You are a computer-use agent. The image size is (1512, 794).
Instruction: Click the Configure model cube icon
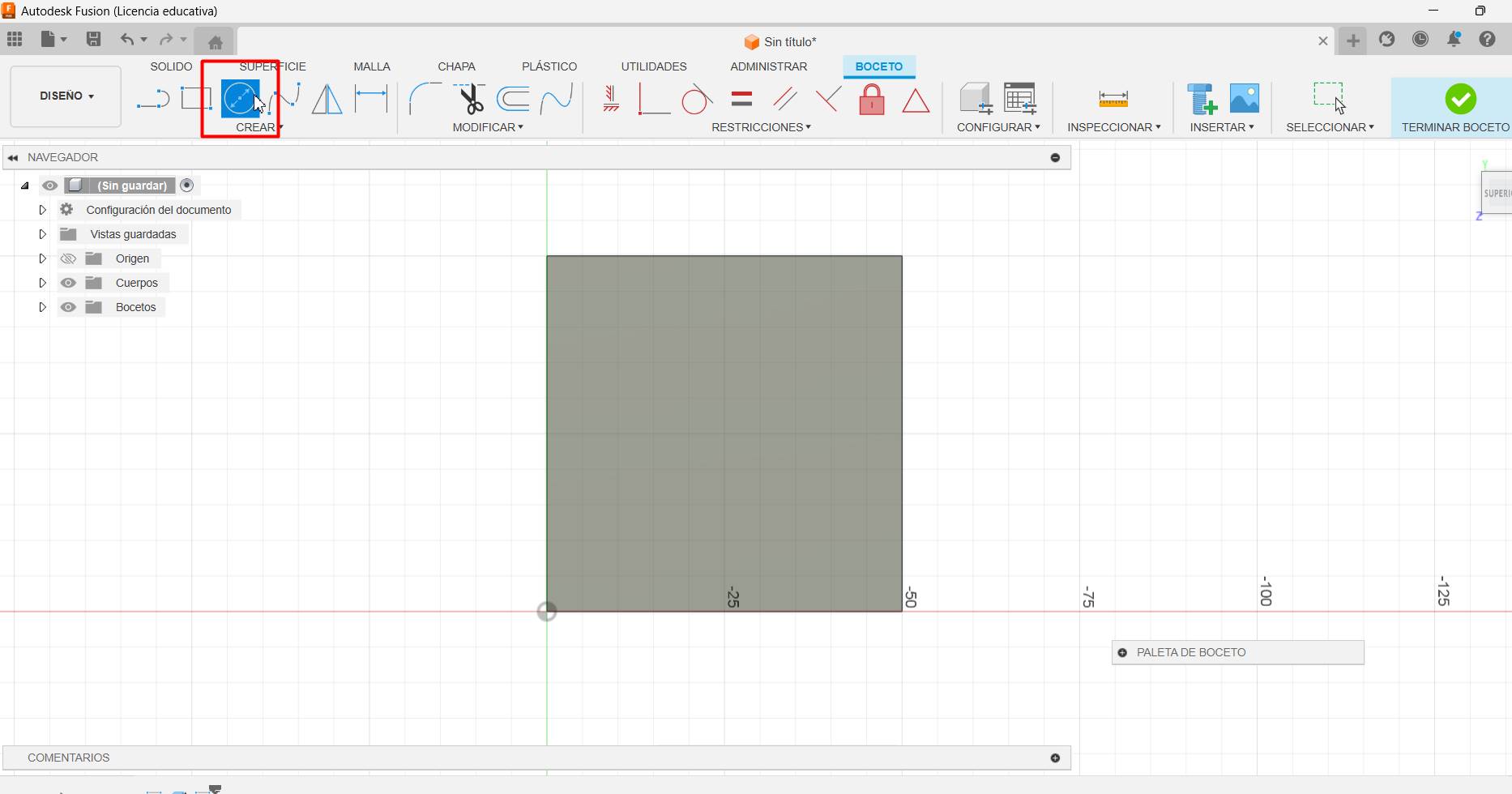(976, 98)
